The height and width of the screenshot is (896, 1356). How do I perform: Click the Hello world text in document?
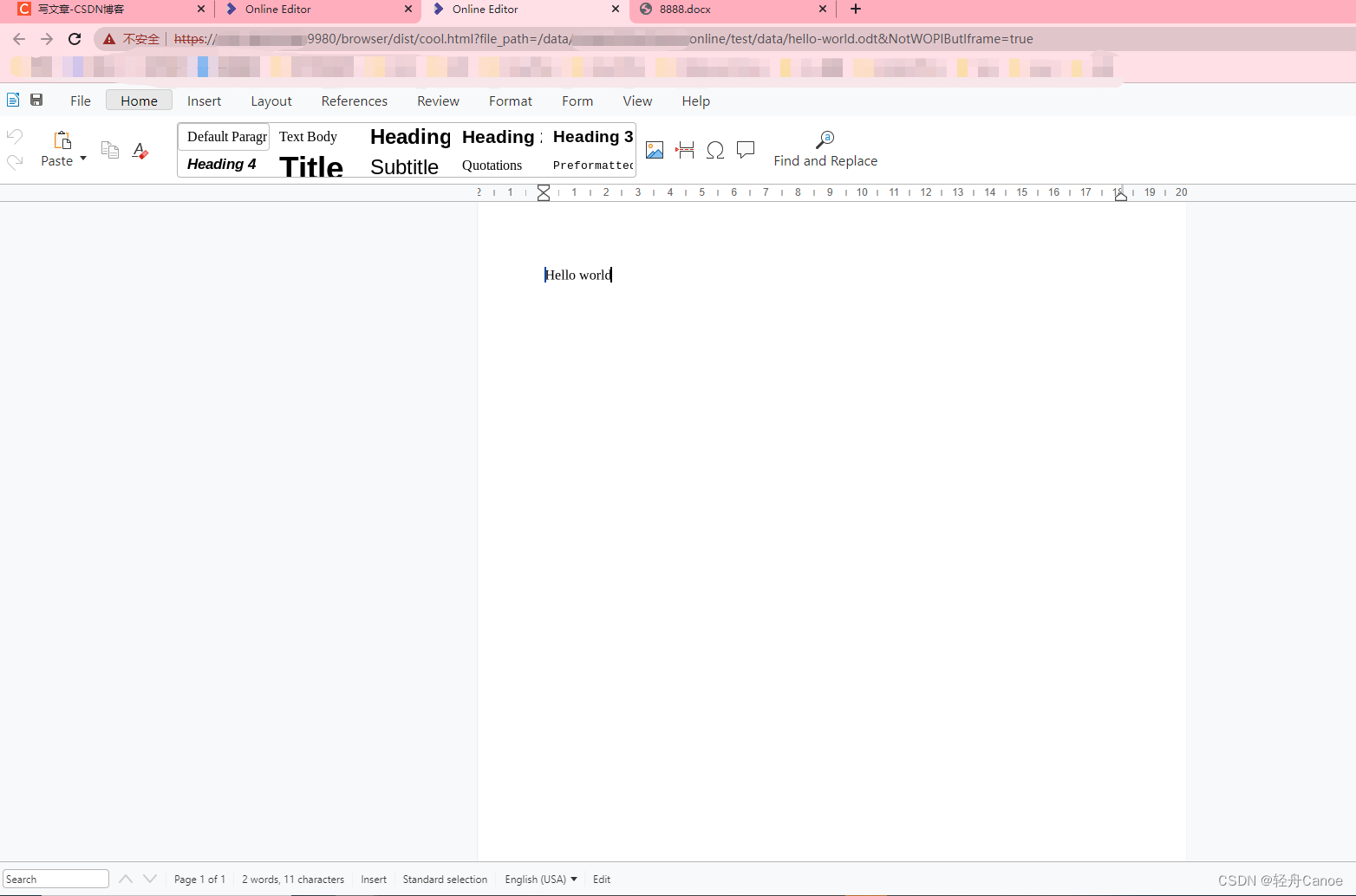point(578,275)
